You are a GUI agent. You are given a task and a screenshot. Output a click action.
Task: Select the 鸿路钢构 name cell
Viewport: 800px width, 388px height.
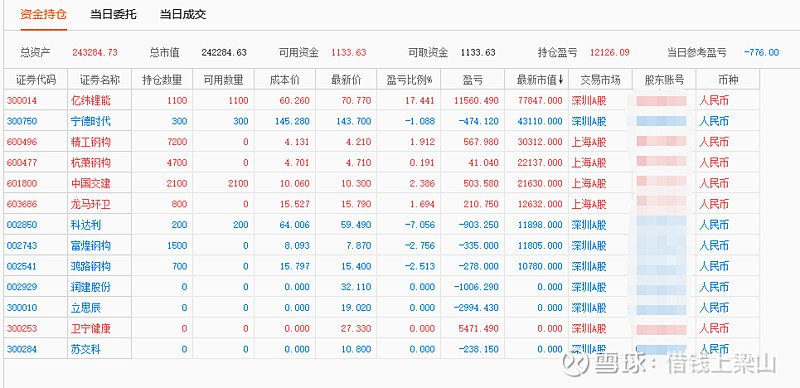[91, 266]
